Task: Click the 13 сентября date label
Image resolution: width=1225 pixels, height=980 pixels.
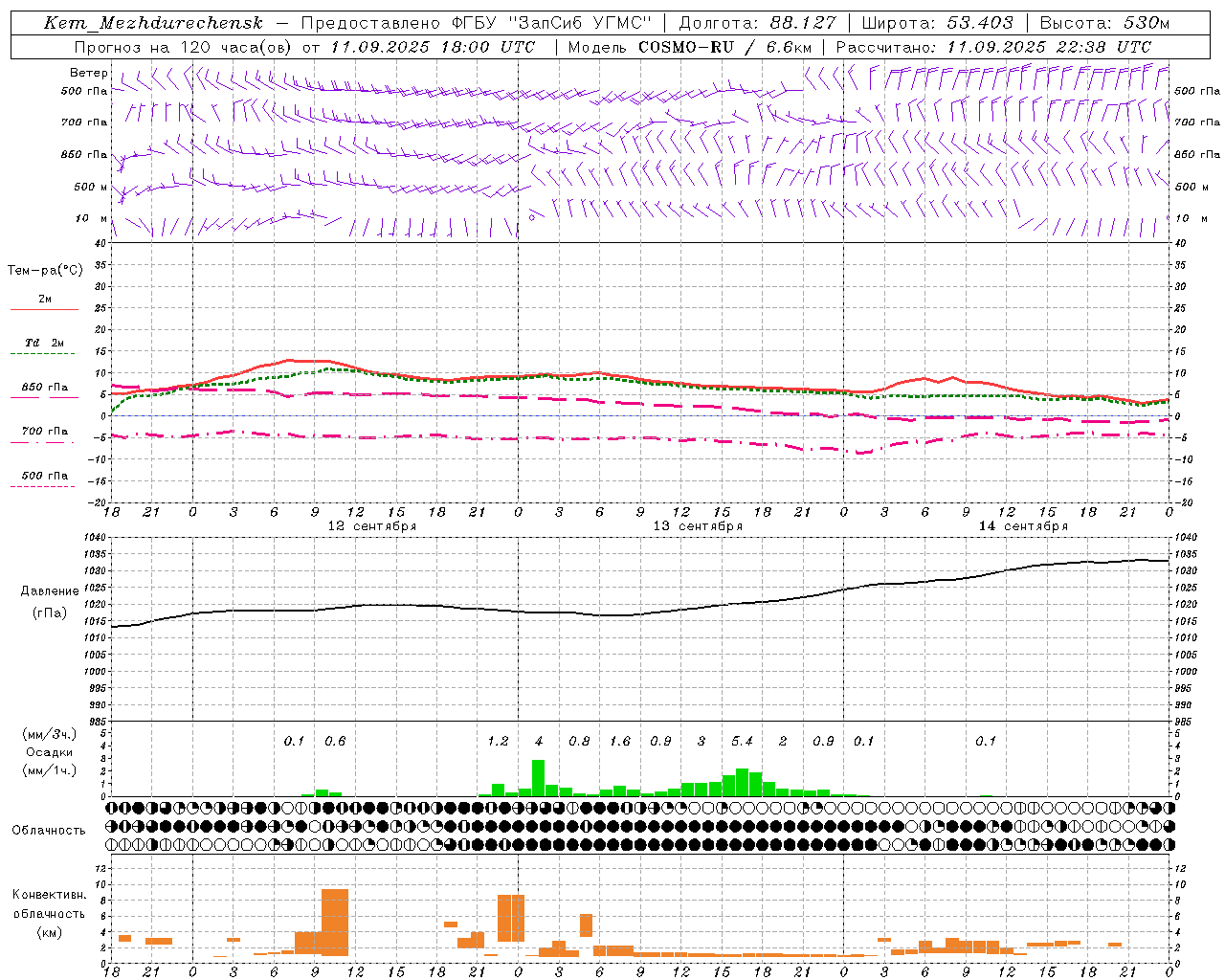Action: [698, 526]
